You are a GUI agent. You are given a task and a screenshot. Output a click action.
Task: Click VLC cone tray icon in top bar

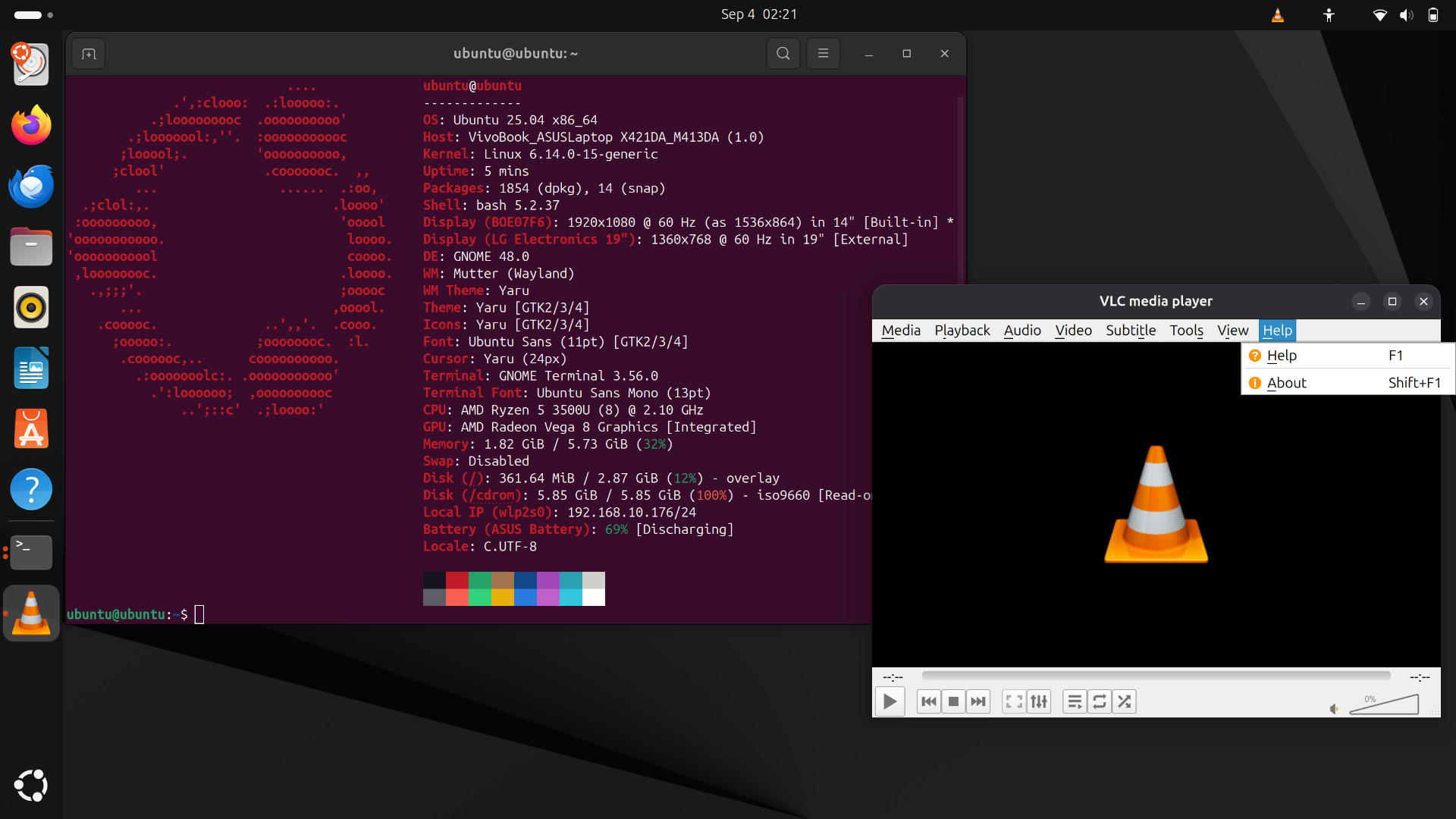pos(1278,15)
